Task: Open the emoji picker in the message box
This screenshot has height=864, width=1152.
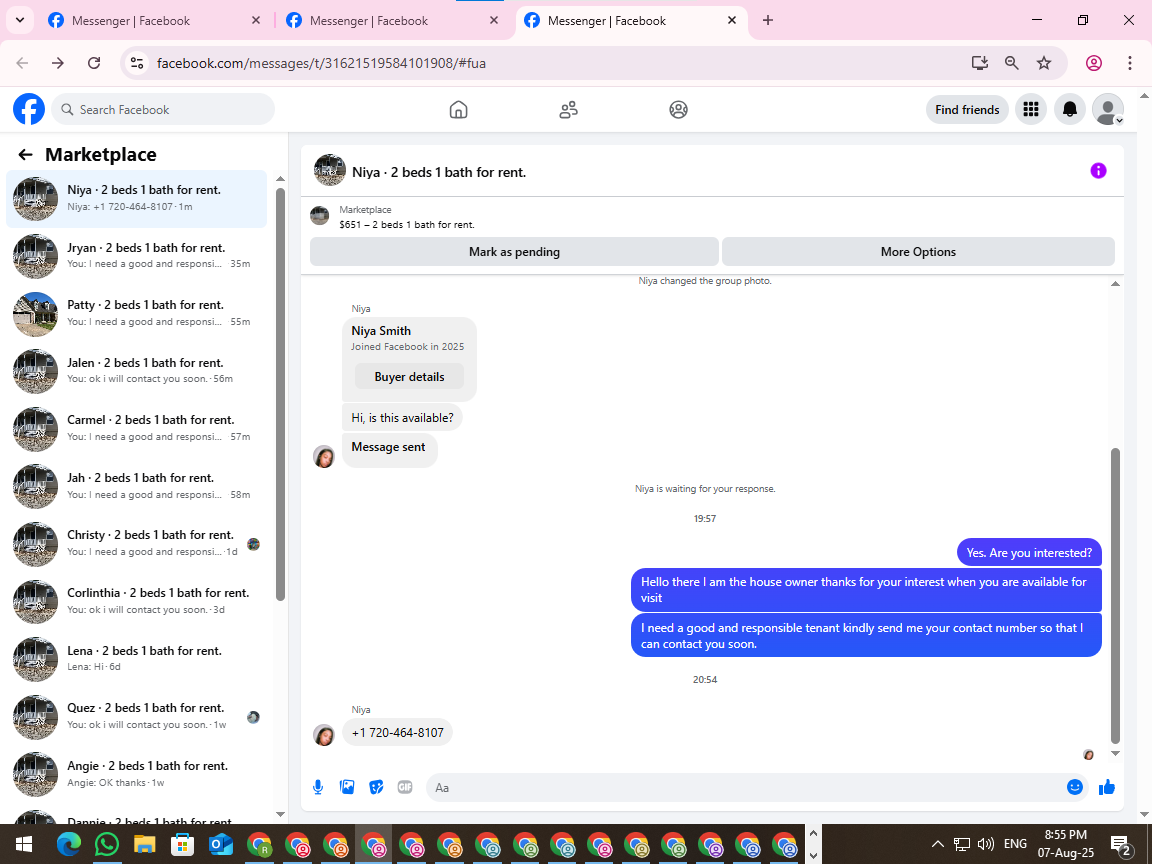Action: tap(1075, 788)
